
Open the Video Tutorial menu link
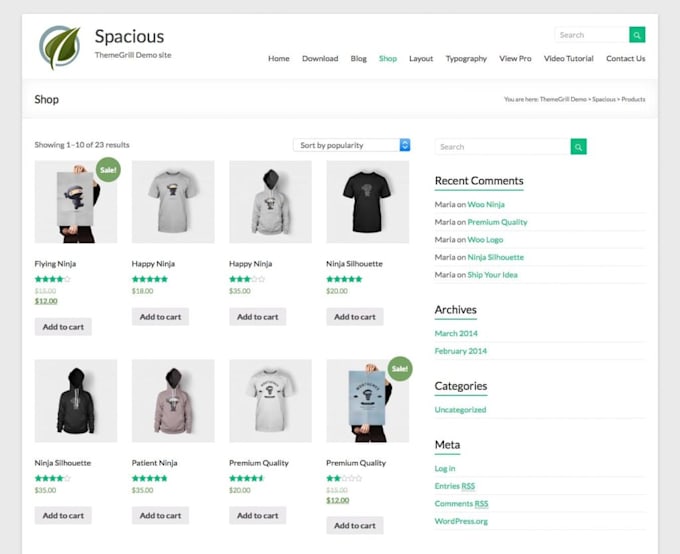pos(569,58)
